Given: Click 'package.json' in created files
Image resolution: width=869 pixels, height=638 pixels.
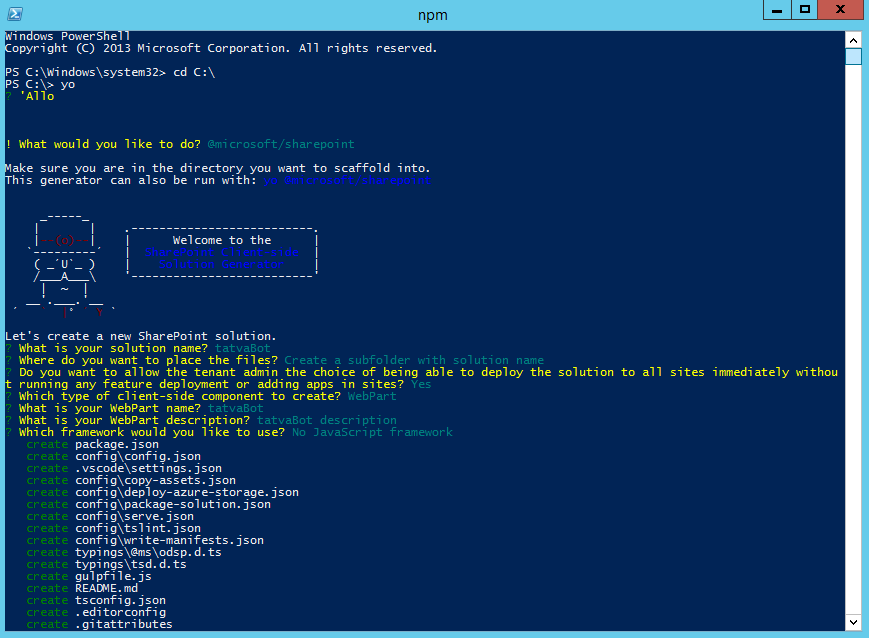Looking at the screenshot, I should tap(117, 445).
